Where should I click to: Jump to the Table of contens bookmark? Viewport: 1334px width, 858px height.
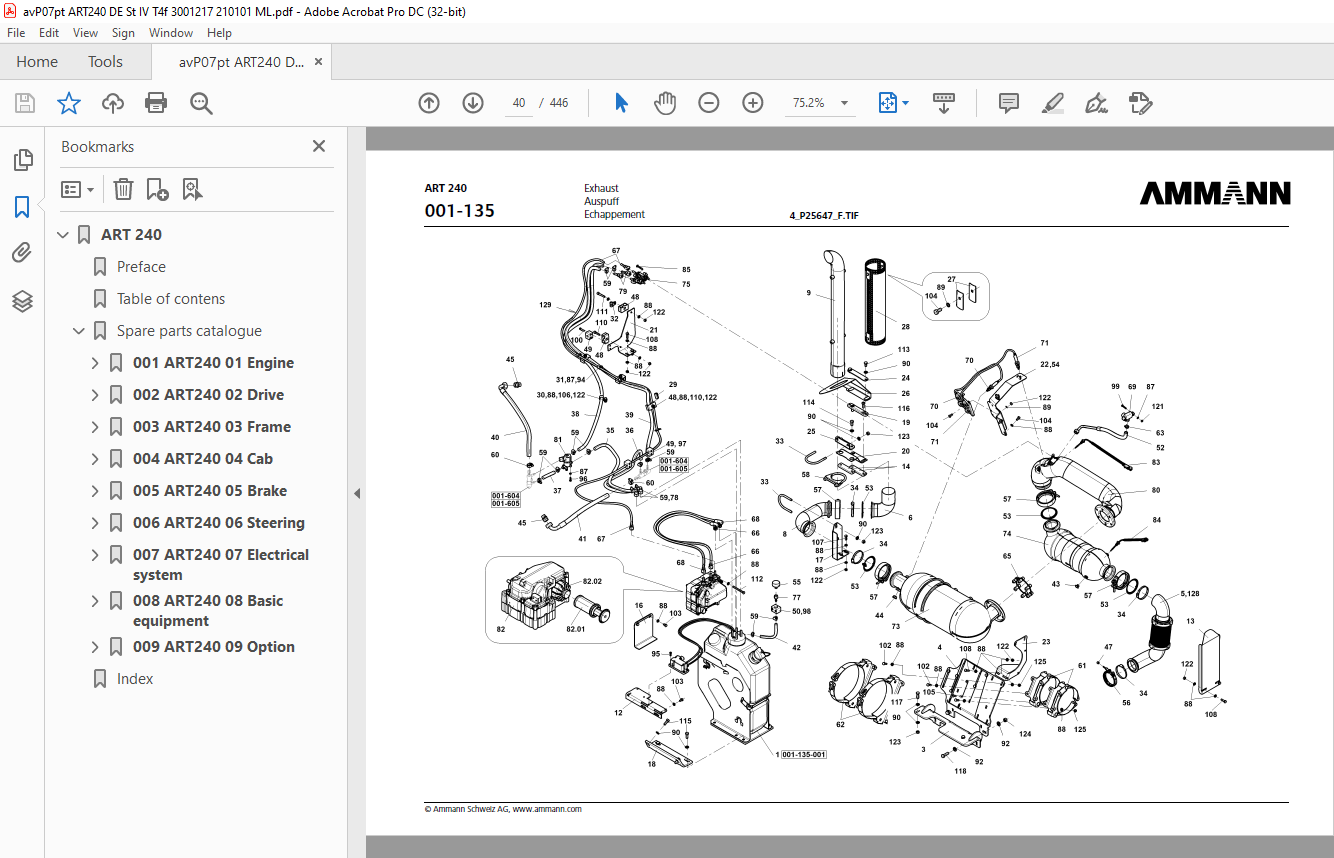171,299
